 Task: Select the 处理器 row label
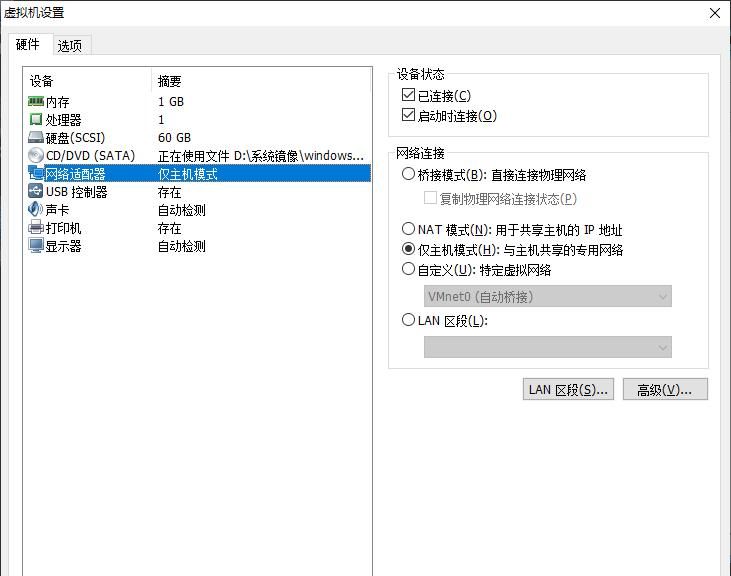click(x=63, y=120)
